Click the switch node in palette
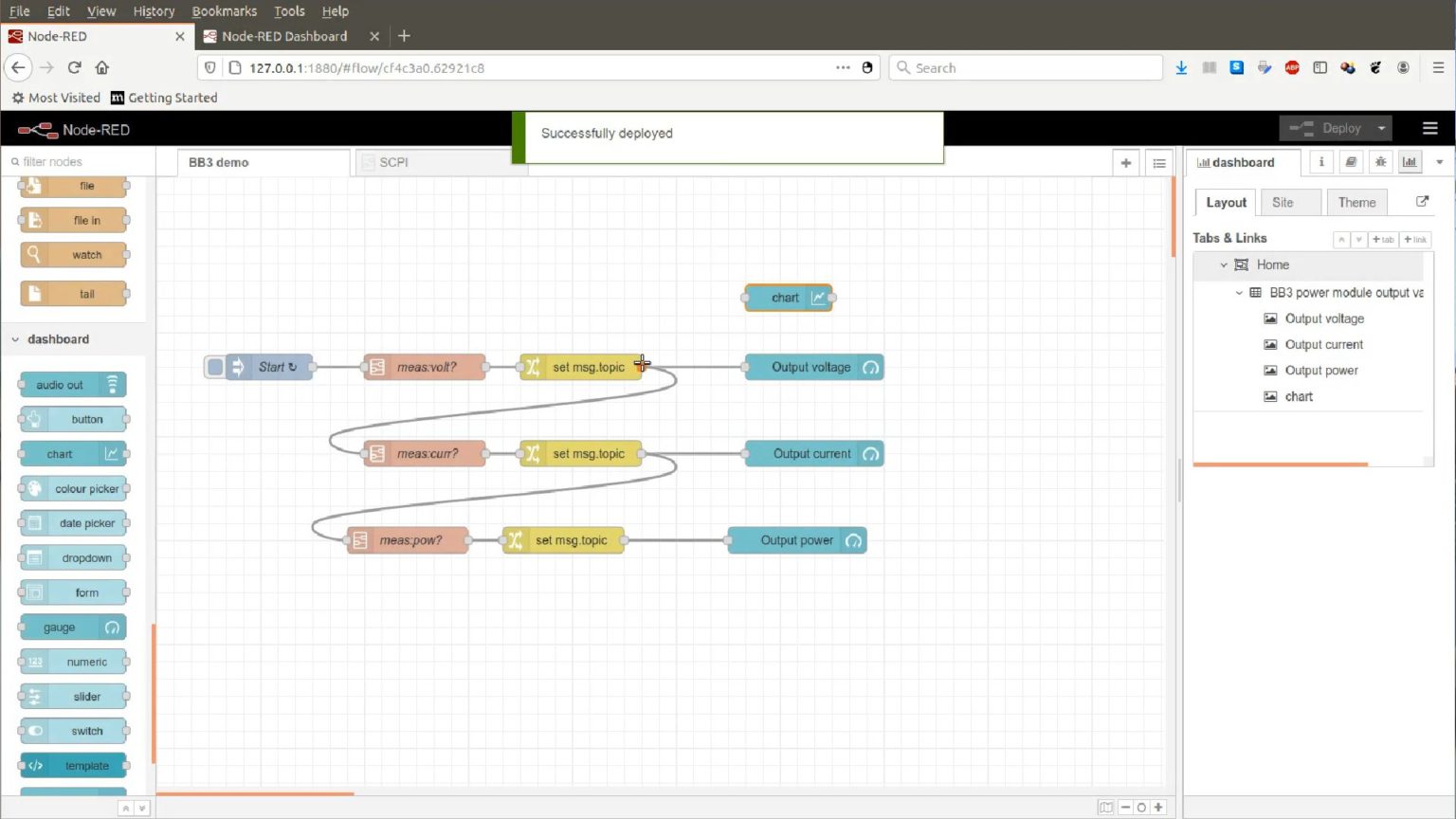1456x819 pixels. [74, 731]
